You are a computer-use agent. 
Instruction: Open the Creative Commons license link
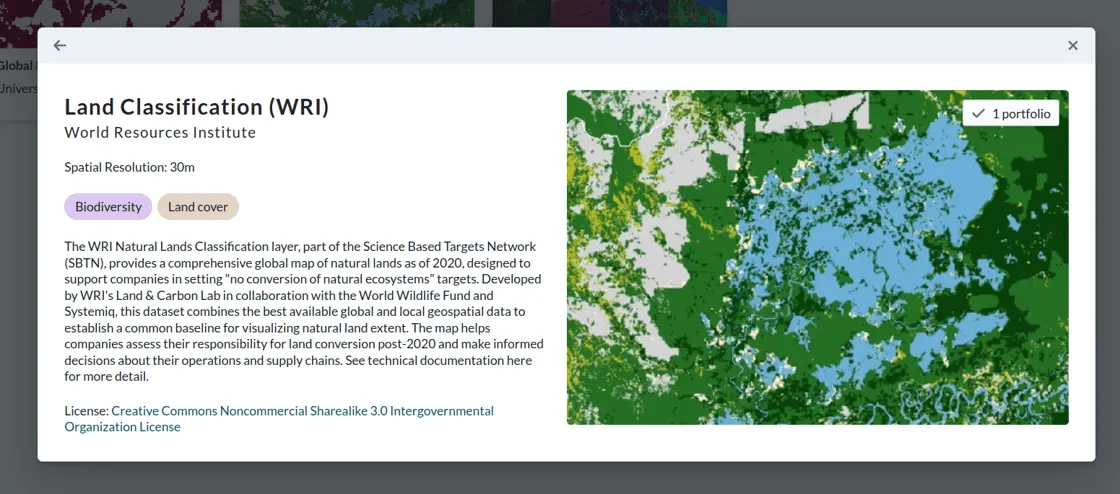pos(279,419)
